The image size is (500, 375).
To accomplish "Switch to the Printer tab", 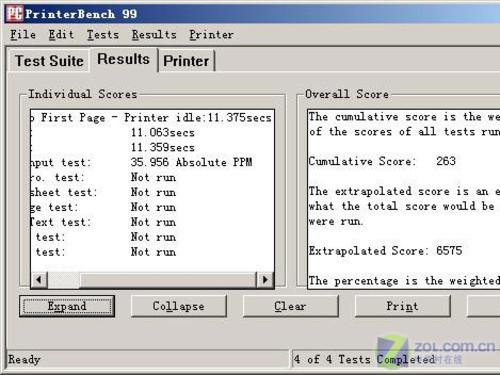I will pos(186,61).
